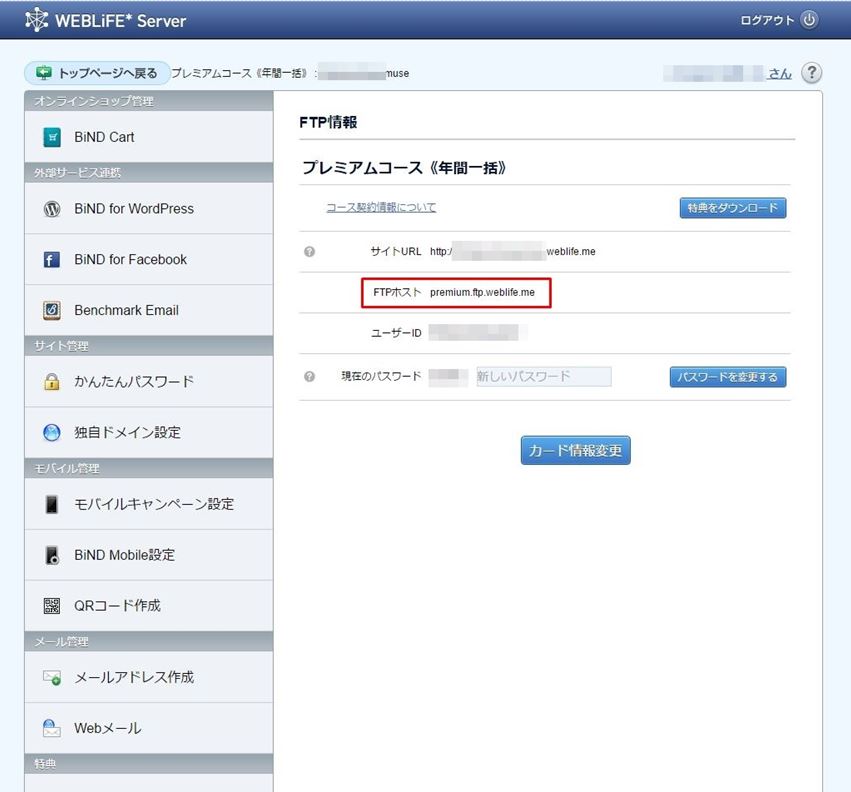The image size is (851, 792).
Task: Click the phone icon for モバイルキャンペーン設定
Action: (x=52, y=504)
